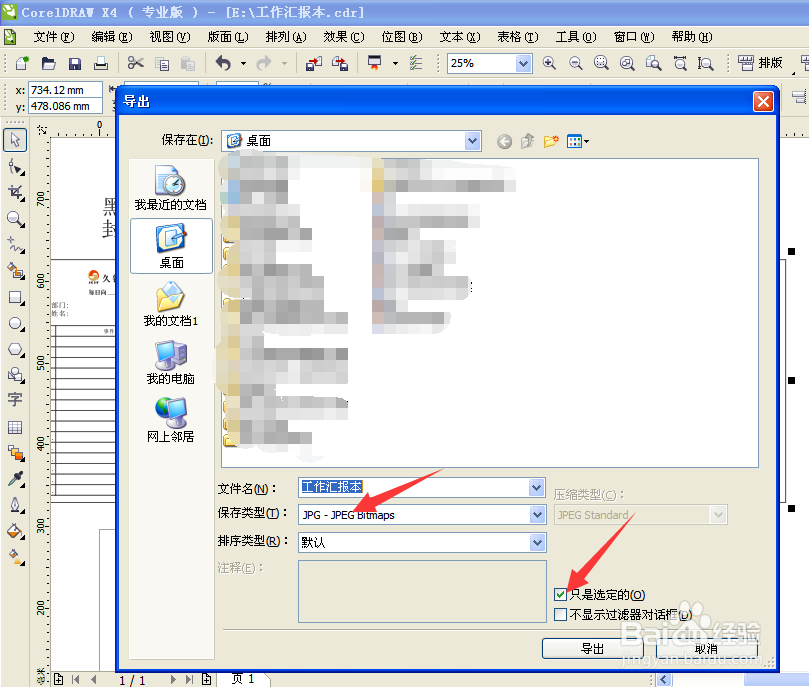
Task: Click the 排版 toolbar button
Action: tap(760, 63)
